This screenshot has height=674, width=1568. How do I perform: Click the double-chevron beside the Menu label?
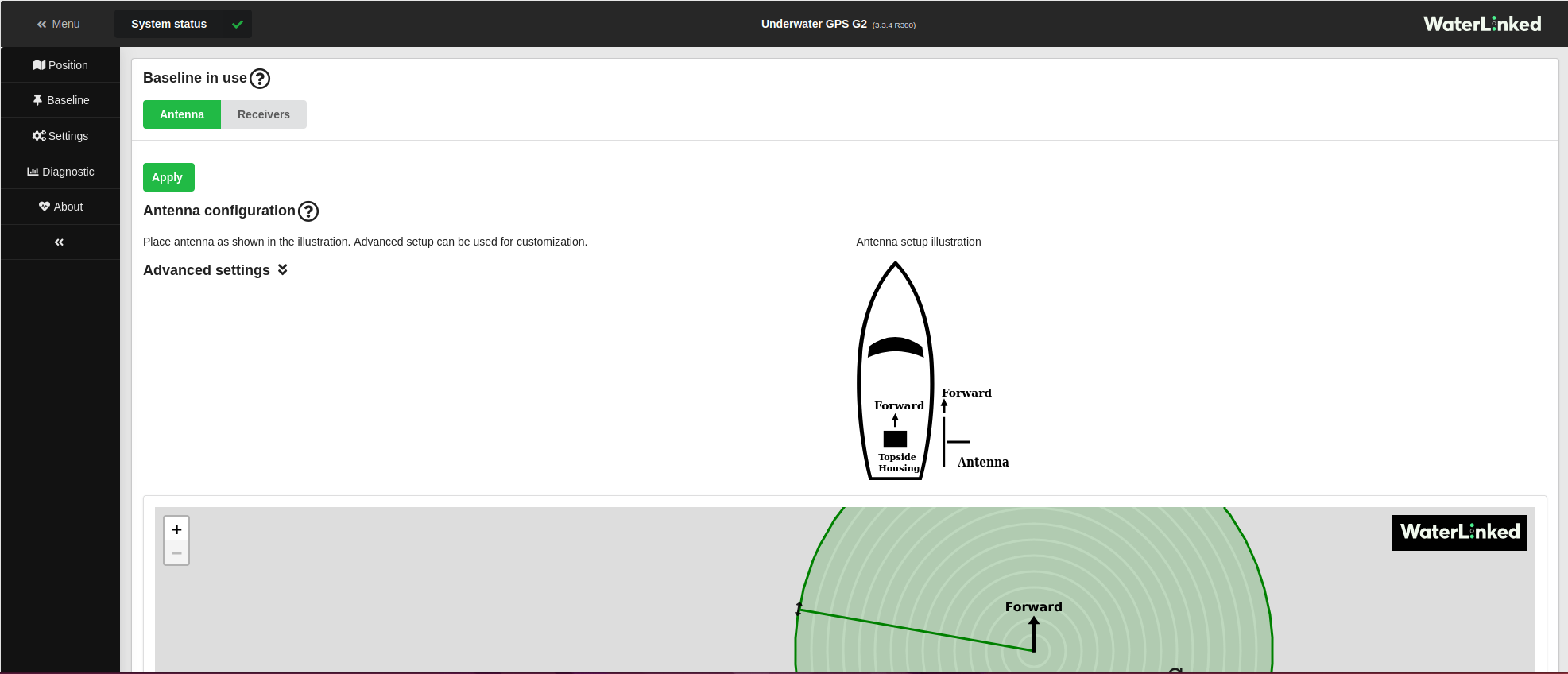[x=42, y=25]
